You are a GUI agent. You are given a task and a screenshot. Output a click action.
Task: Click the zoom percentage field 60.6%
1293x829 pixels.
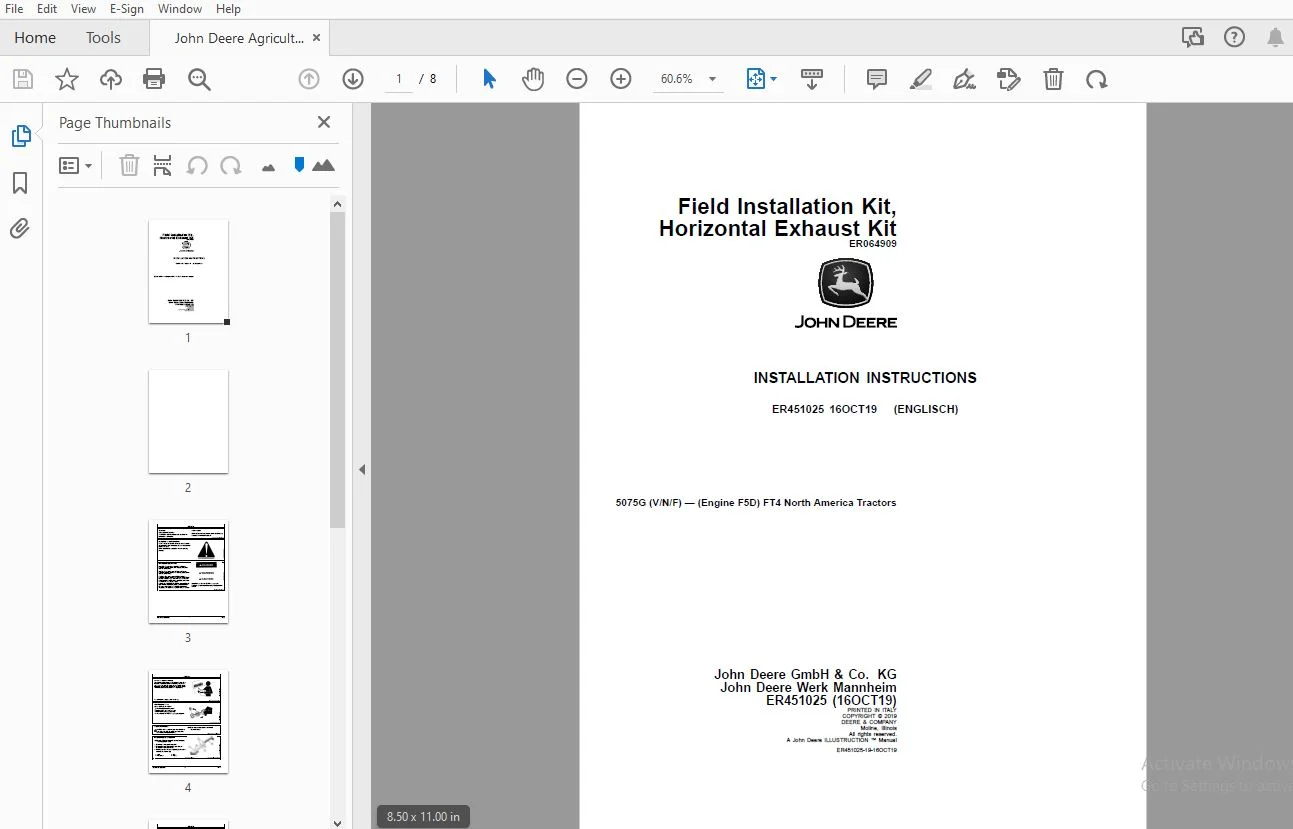pos(677,79)
